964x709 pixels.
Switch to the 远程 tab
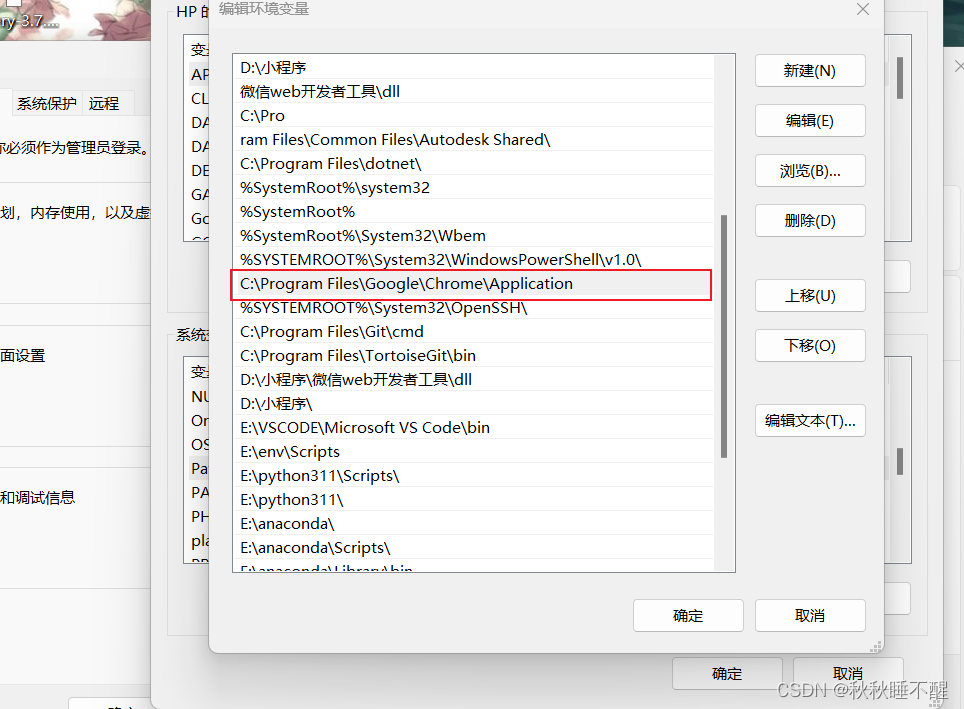point(106,102)
